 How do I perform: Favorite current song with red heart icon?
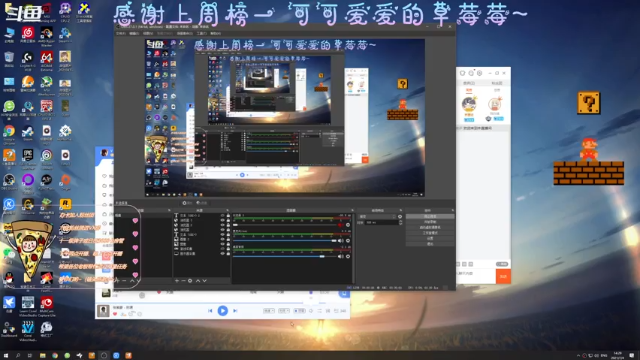click(115, 314)
